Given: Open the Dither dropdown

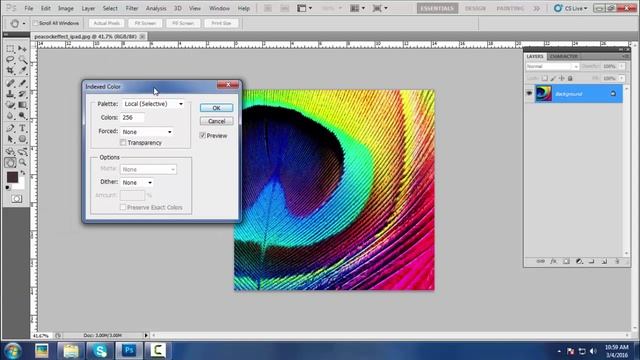Looking at the screenshot, I should [137, 182].
